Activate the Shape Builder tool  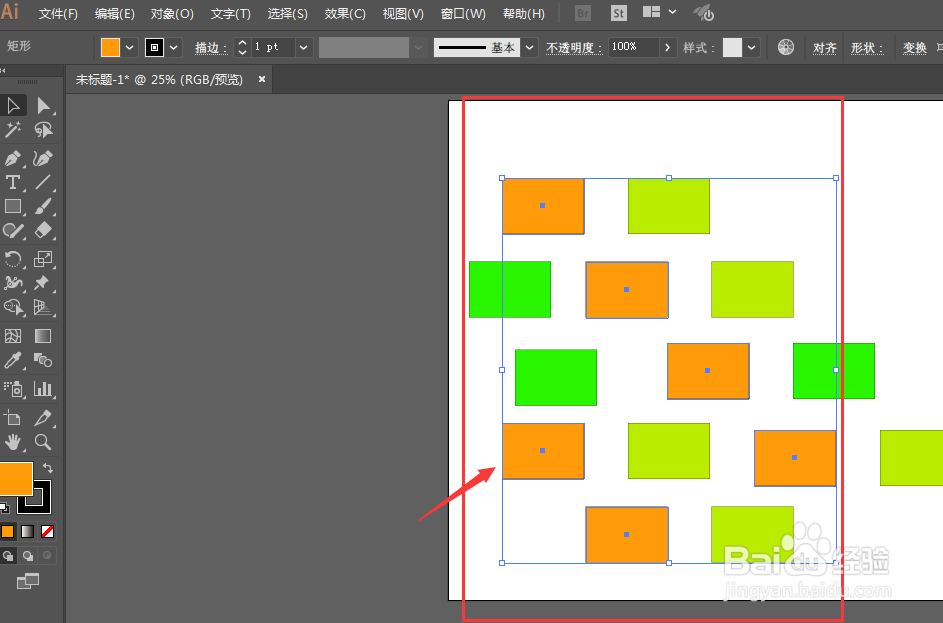pyautogui.click(x=13, y=307)
